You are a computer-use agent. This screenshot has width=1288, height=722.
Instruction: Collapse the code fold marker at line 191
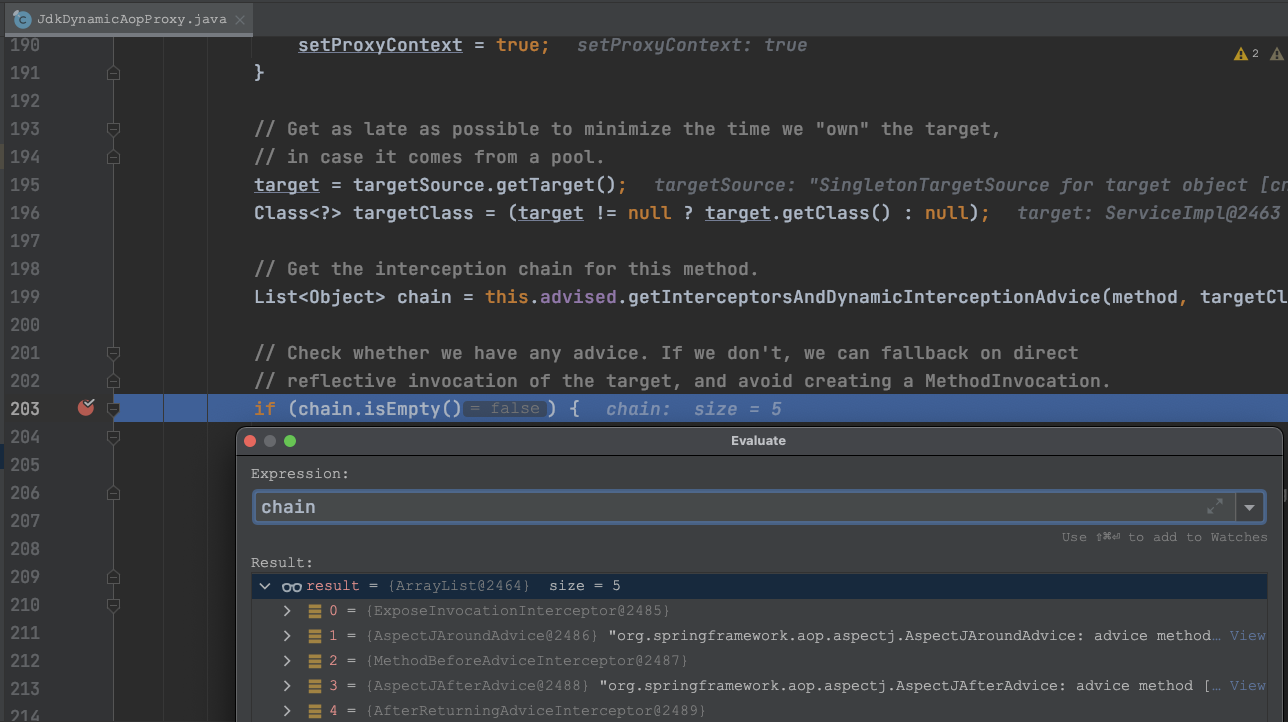(113, 73)
